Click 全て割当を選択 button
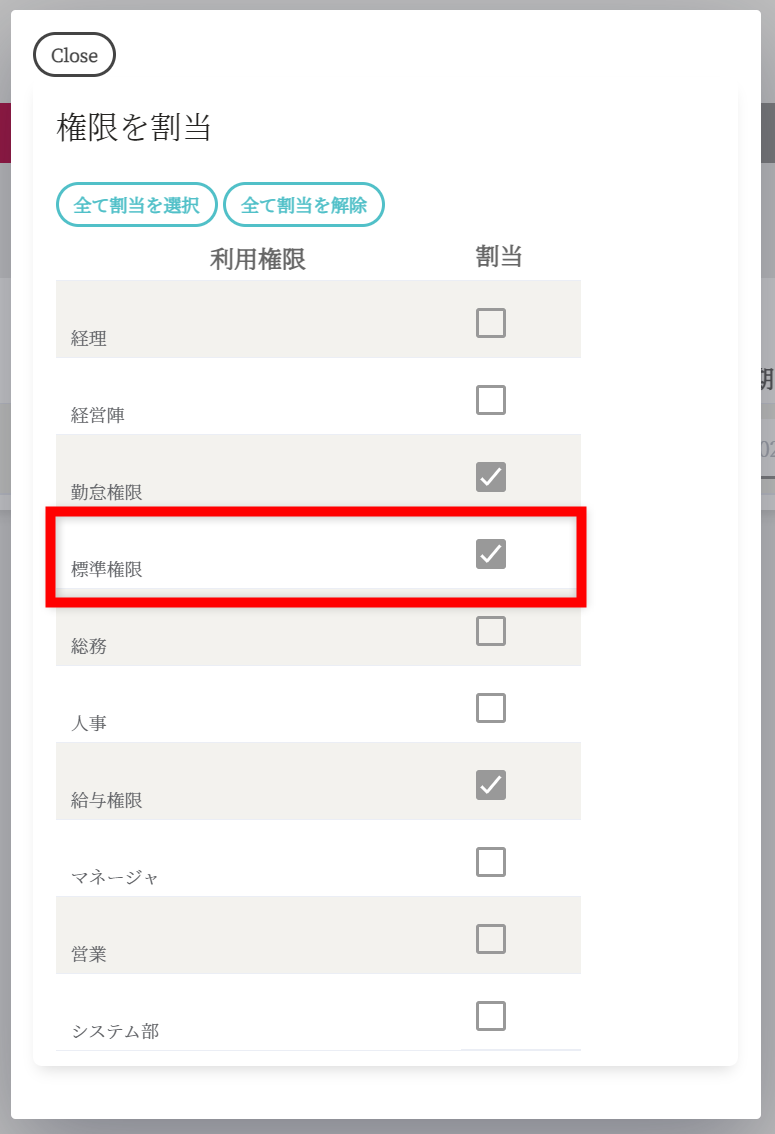775x1134 pixels. (137, 205)
